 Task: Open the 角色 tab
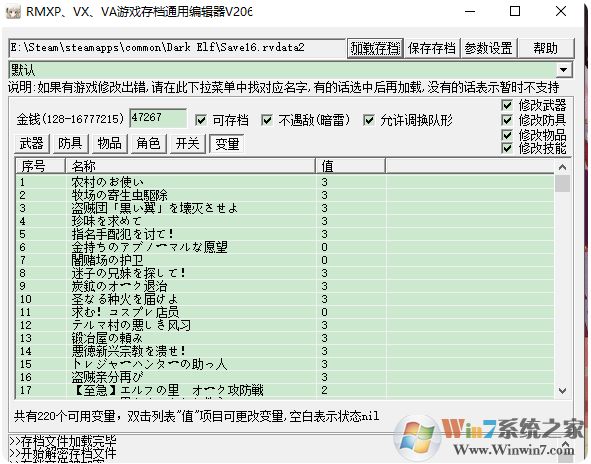click(x=149, y=144)
